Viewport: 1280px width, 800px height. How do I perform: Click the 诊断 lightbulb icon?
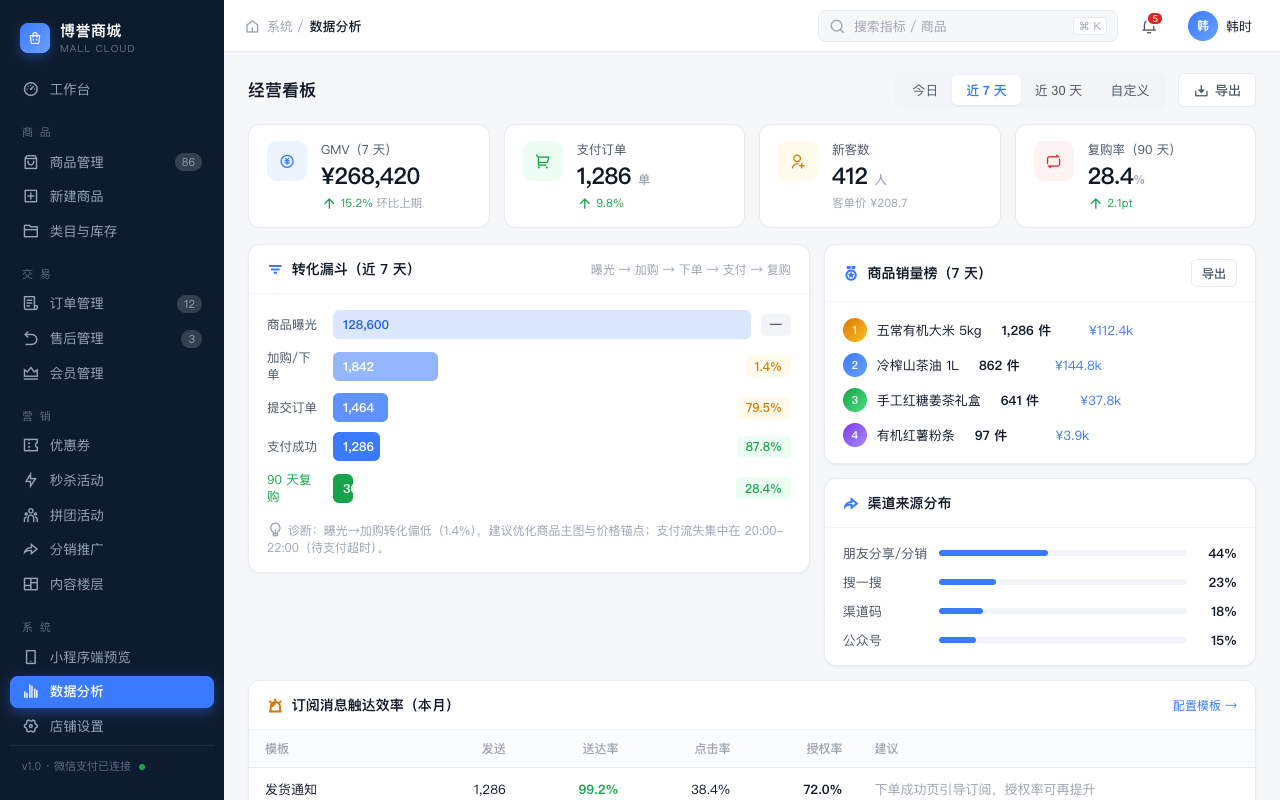(275, 530)
